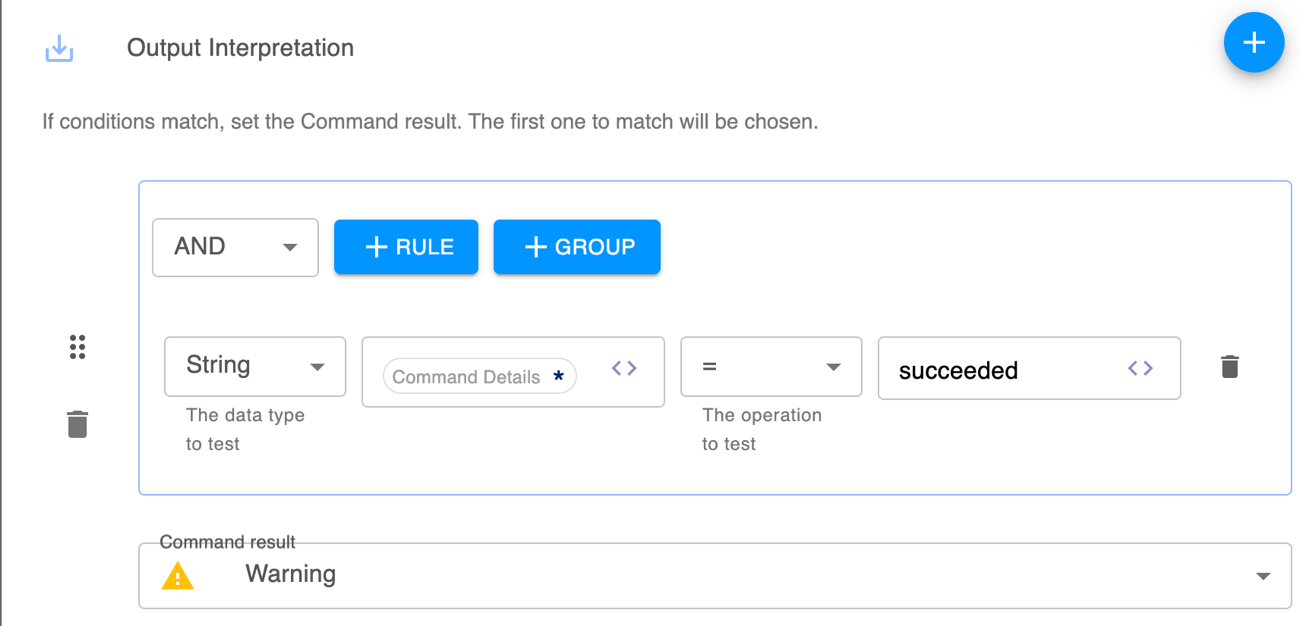Viewport: 1300px width, 626px height.
Task: Delete the condition group using left trash icon
Action: click(x=77, y=424)
